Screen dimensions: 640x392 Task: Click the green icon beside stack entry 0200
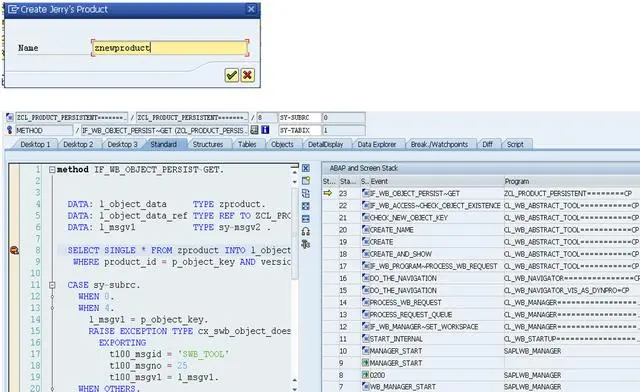[x=366, y=375]
